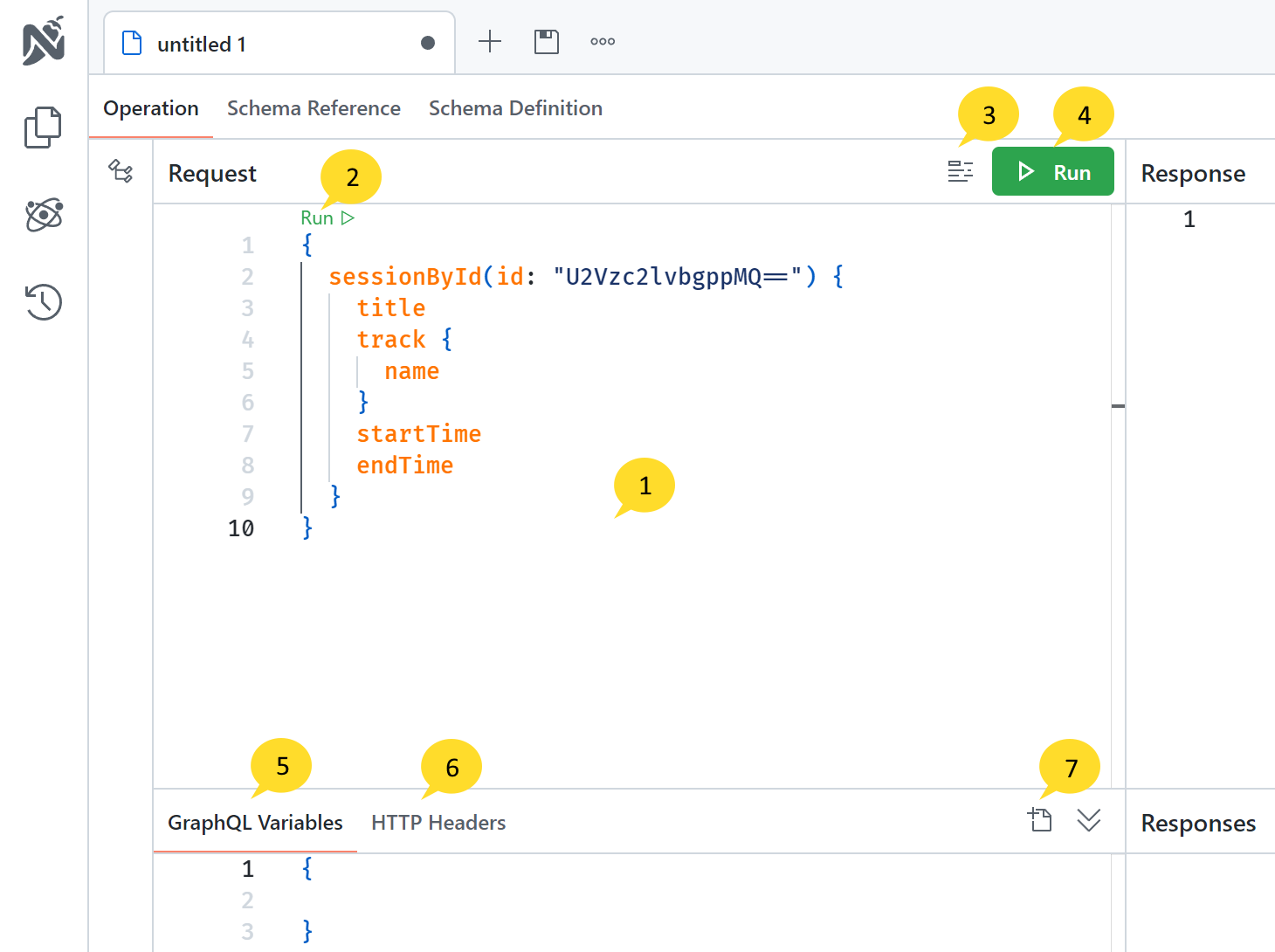This screenshot has width=1275, height=952.
Task: Click the untitled 1 document tab
Action: pyautogui.click(x=262, y=44)
